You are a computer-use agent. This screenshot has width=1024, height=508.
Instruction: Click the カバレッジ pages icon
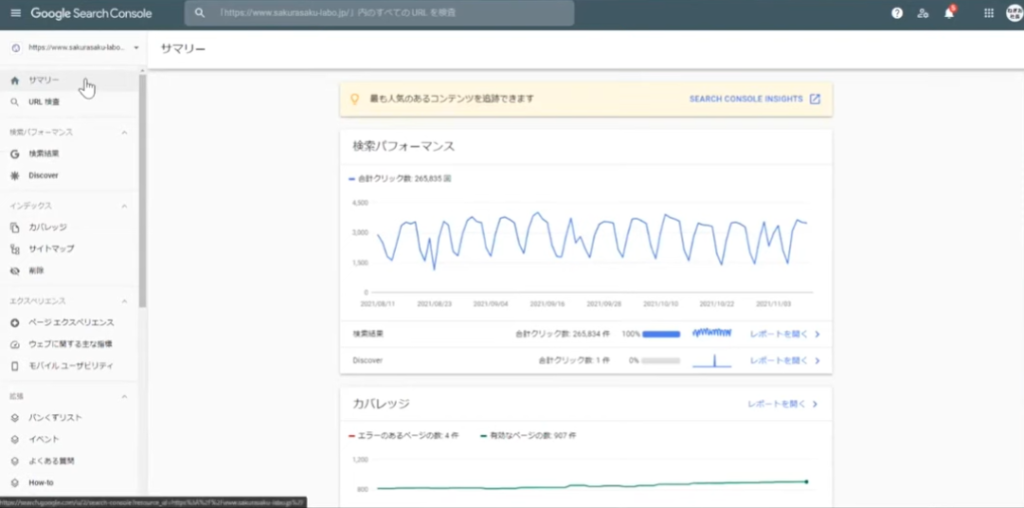coord(15,227)
